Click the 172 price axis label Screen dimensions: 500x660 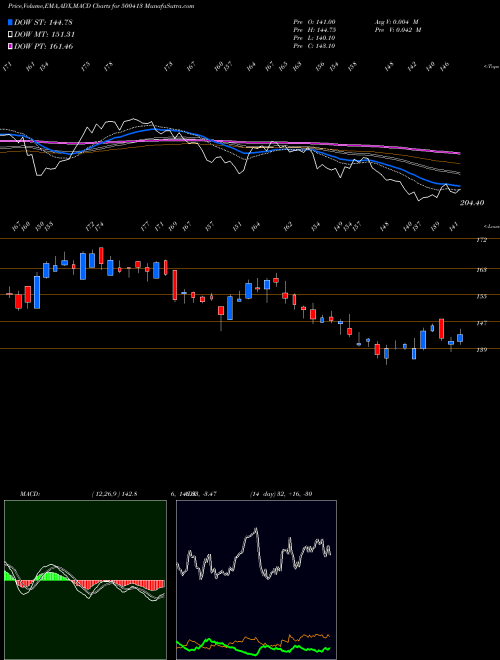481,240
